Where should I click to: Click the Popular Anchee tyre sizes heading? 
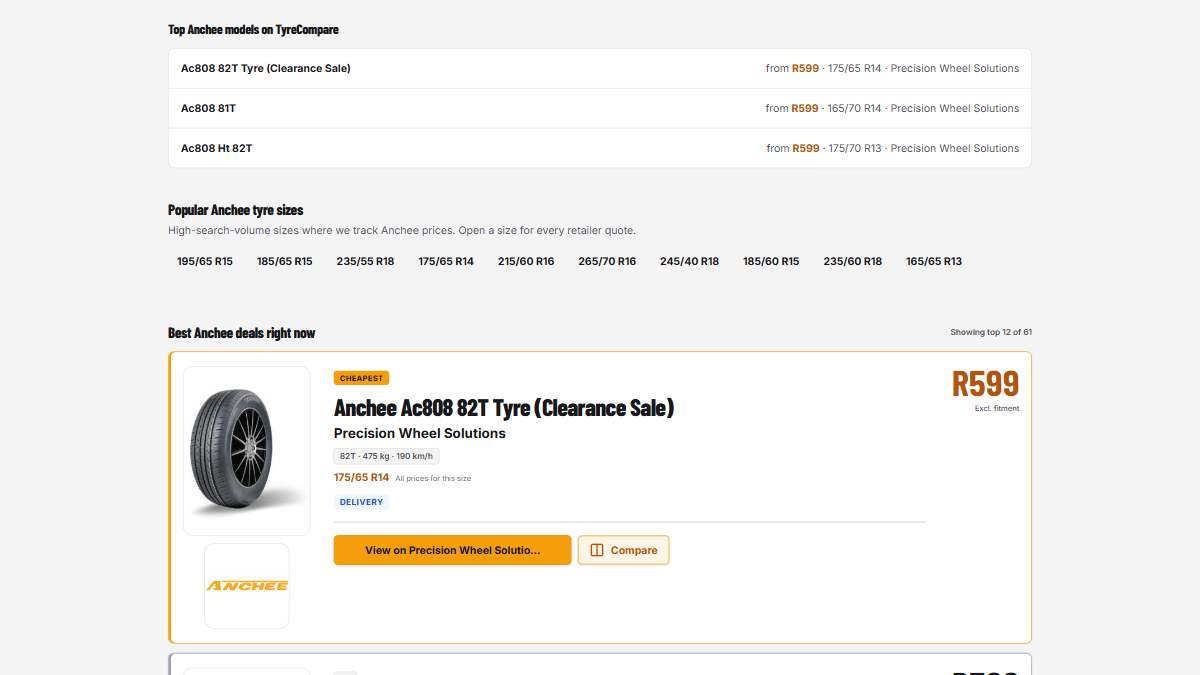[x=236, y=210]
